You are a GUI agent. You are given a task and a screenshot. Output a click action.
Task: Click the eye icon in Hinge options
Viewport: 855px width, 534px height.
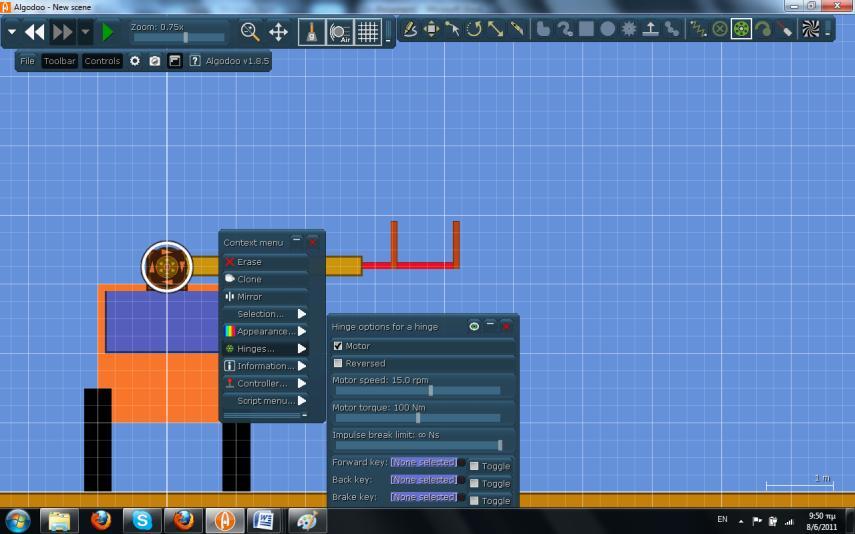tap(474, 326)
